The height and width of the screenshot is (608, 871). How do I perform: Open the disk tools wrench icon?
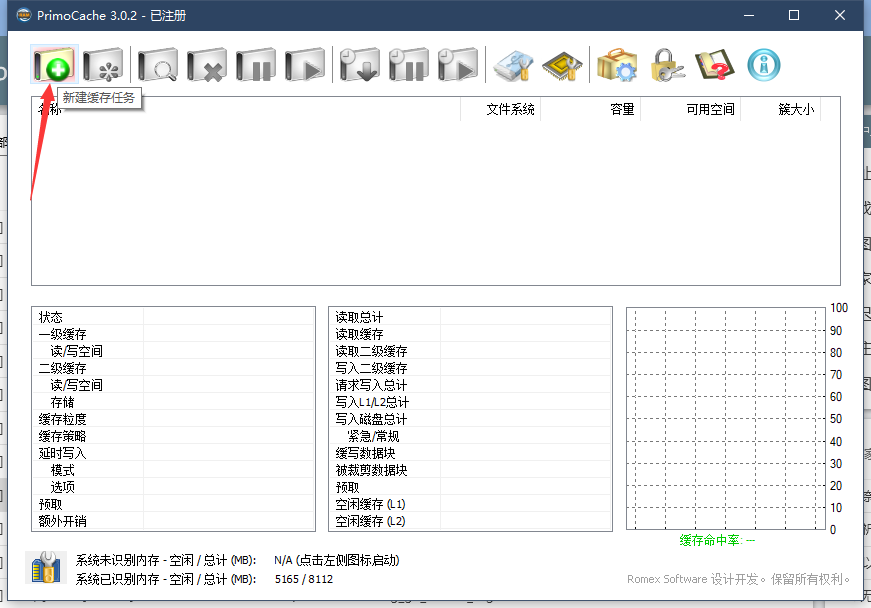point(515,66)
